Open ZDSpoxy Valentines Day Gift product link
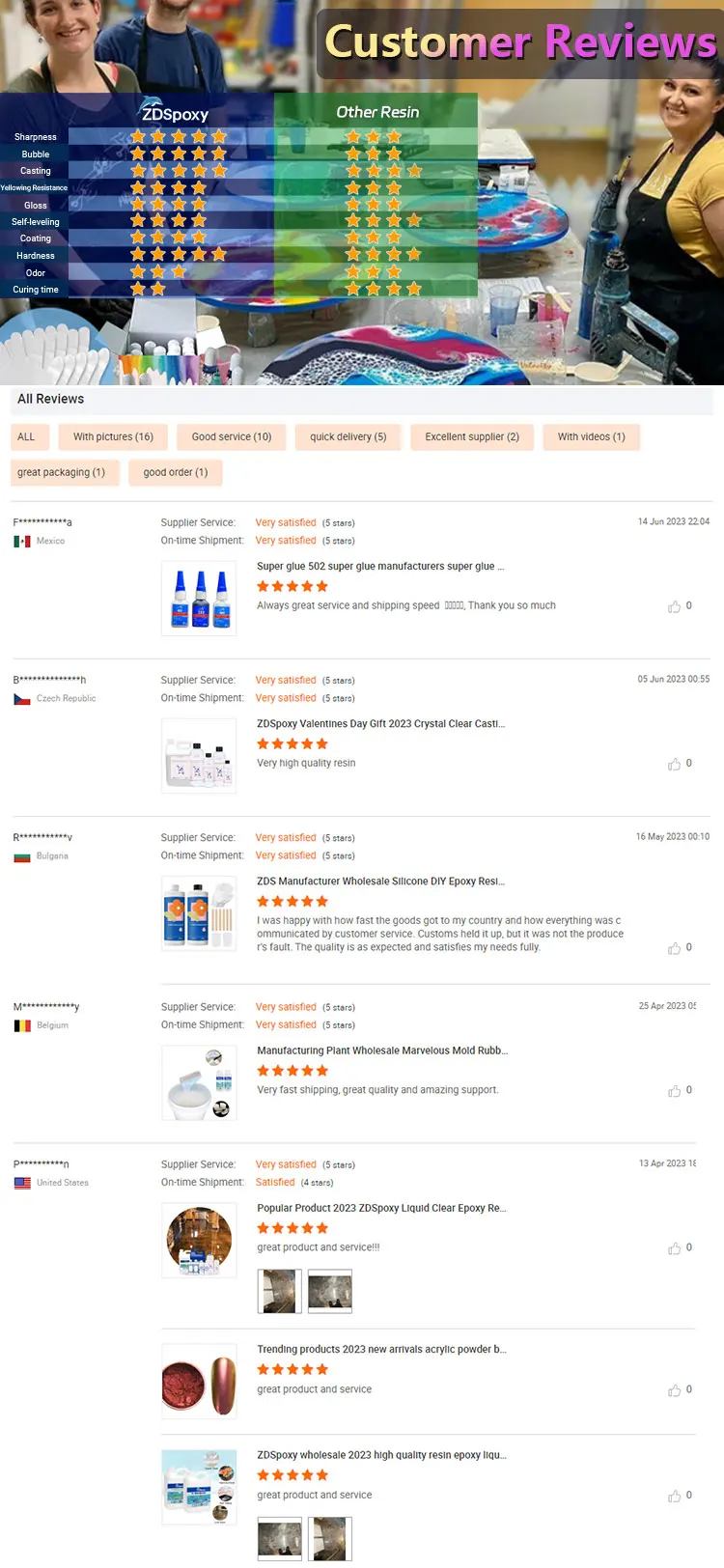Viewport: 724px width, 1568px height. tap(380, 724)
